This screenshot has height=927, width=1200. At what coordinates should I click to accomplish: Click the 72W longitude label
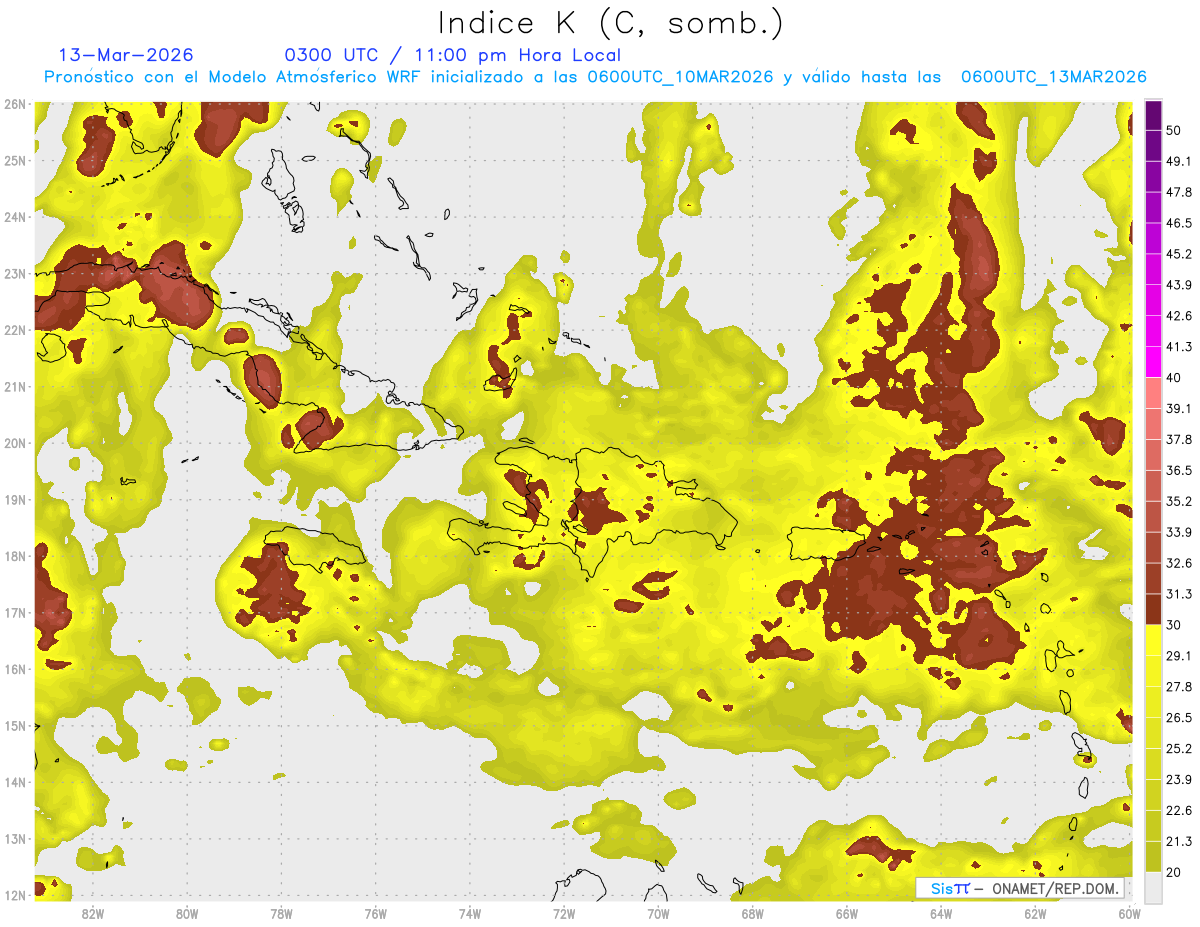(x=564, y=913)
